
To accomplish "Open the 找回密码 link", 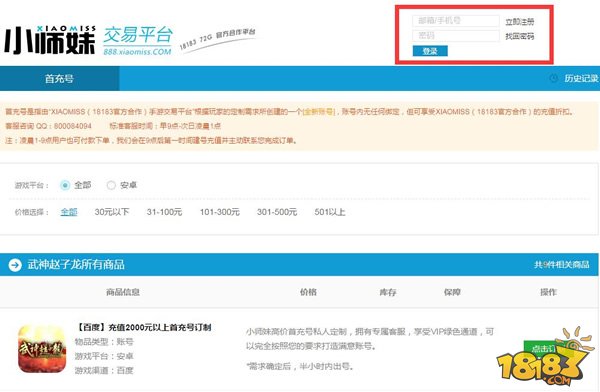I will [520, 36].
